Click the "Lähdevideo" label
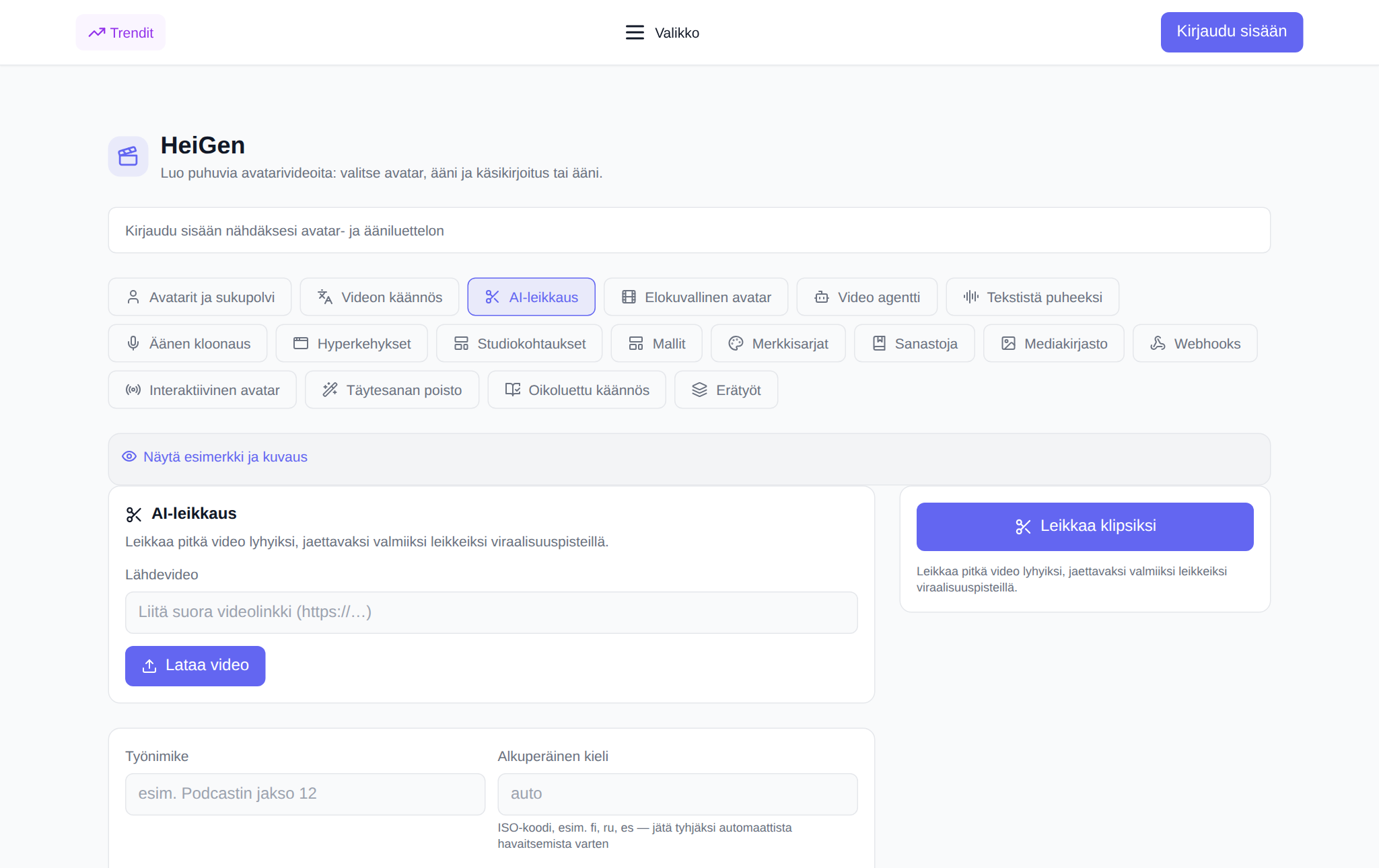Viewport: 1379px width, 868px height. (162, 575)
